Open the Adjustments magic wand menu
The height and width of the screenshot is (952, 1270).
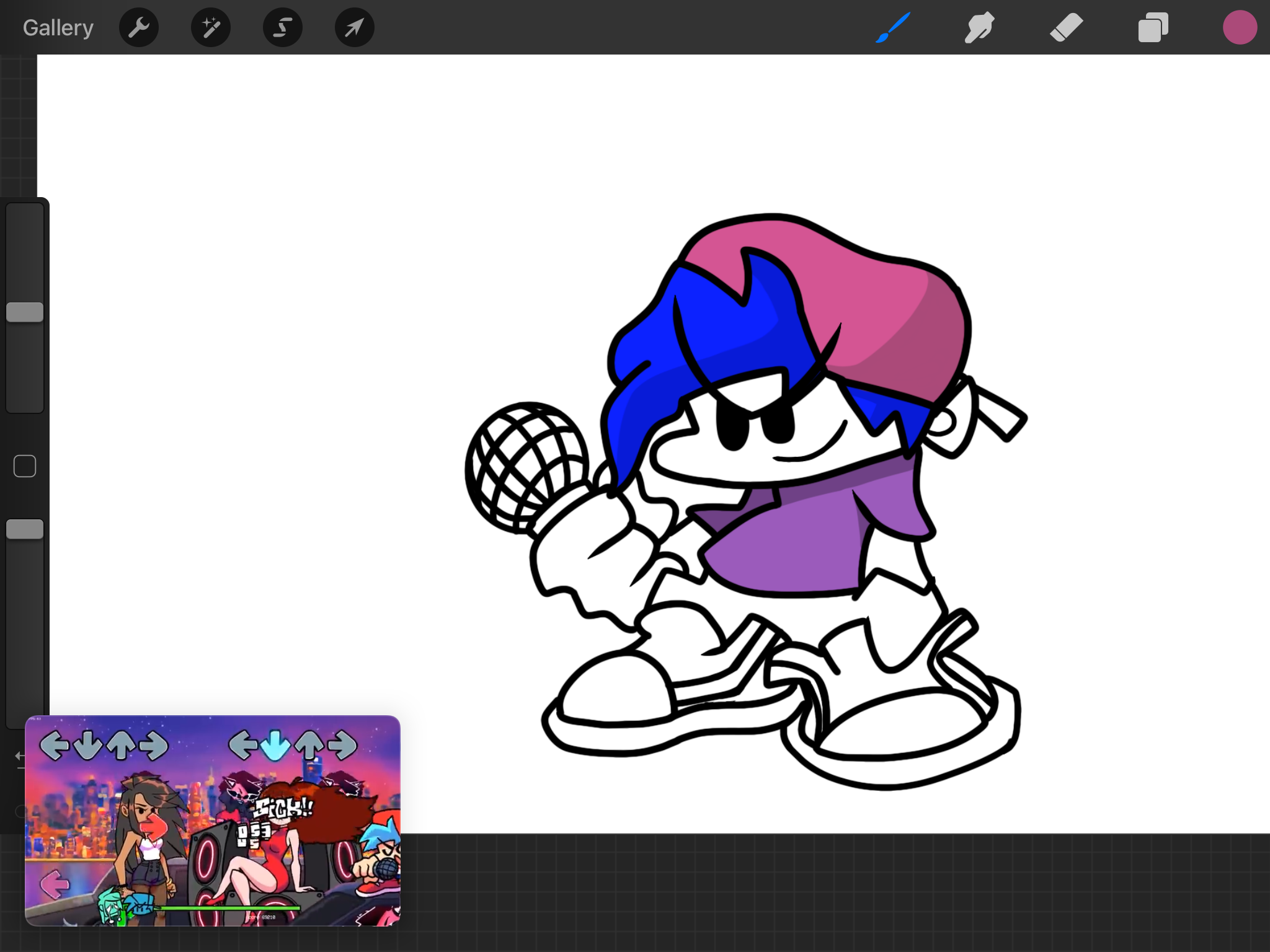pyautogui.click(x=211, y=27)
